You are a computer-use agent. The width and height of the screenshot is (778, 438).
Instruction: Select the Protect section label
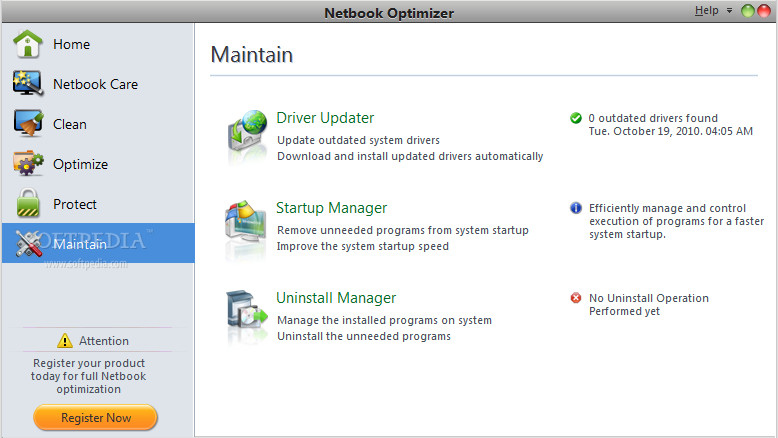click(x=75, y=204)
